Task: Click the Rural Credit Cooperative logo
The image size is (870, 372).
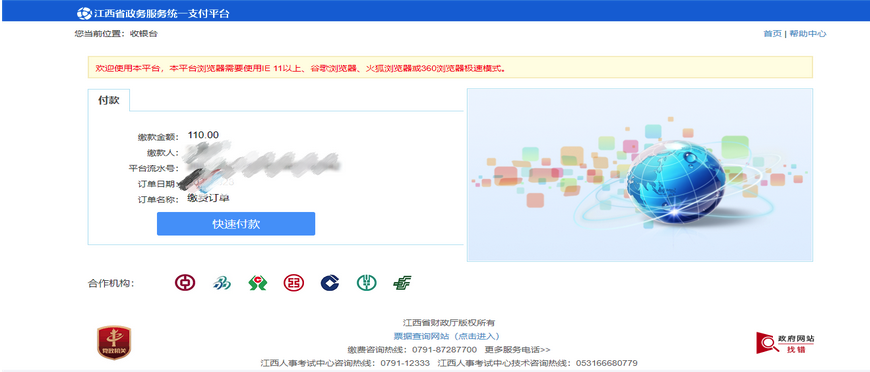Action: [257, 283]
